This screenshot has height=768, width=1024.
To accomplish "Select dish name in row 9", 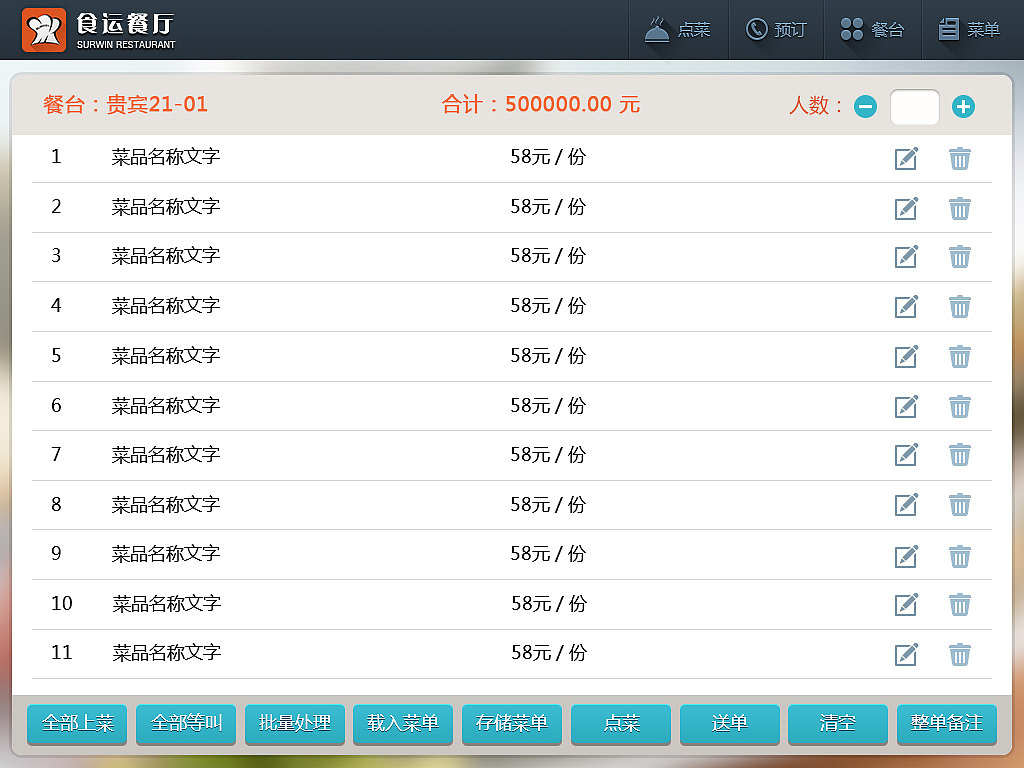I will click(166, 554).
